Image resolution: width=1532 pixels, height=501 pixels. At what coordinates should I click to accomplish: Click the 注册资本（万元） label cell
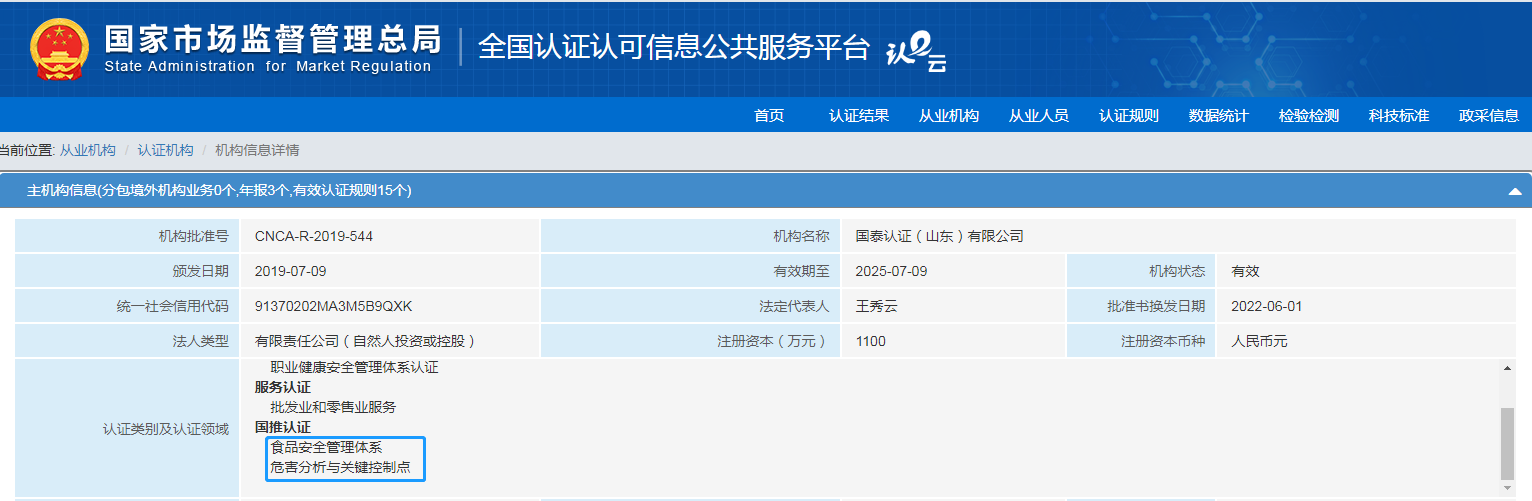(x=691, y=341)
